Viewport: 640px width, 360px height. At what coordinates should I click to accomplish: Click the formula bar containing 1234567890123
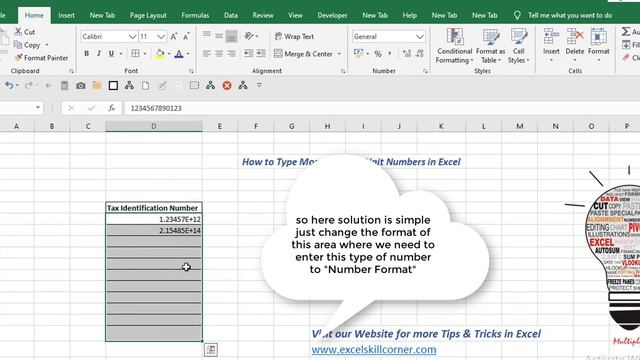pos(382,108)
